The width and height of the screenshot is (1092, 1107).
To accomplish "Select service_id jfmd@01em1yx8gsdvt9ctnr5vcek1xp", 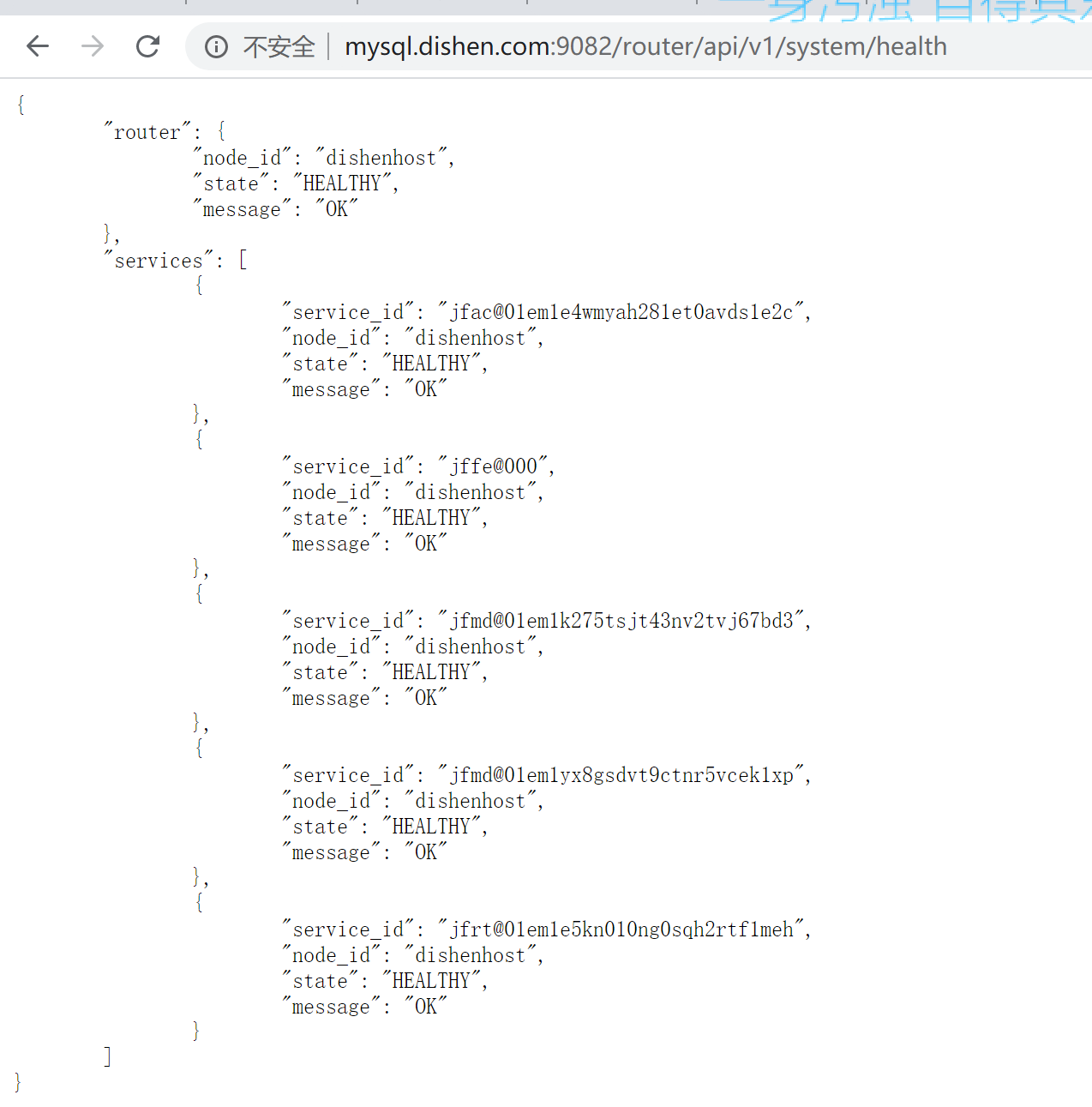I will pyautogui.click(x=622, y=775).
